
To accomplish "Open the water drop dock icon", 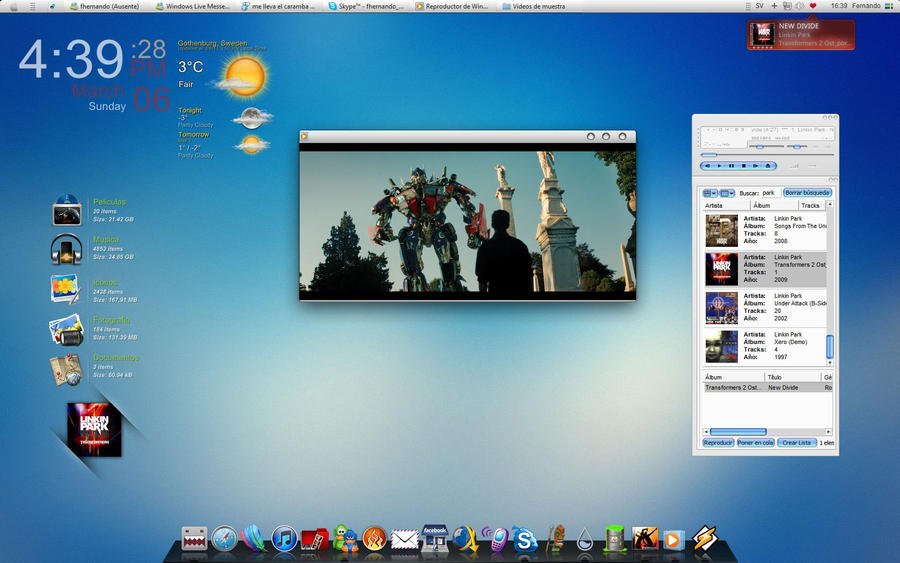I will pos(584,539).
